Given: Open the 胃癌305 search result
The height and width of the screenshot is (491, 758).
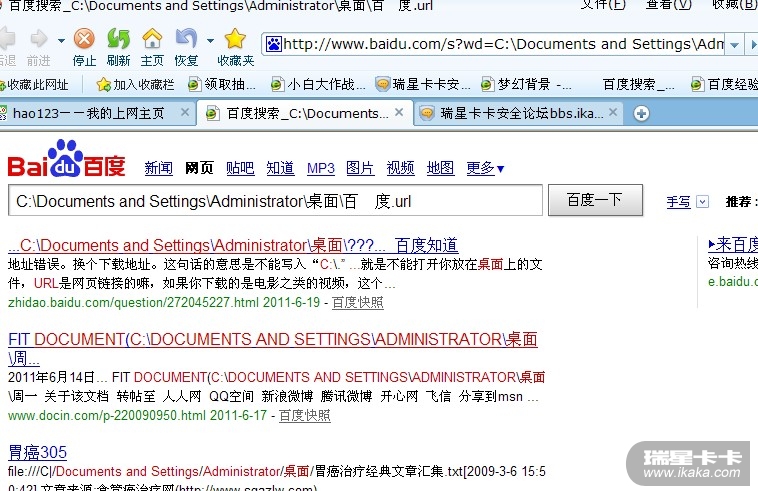Looking at the screenshot, I should (38, 452).
